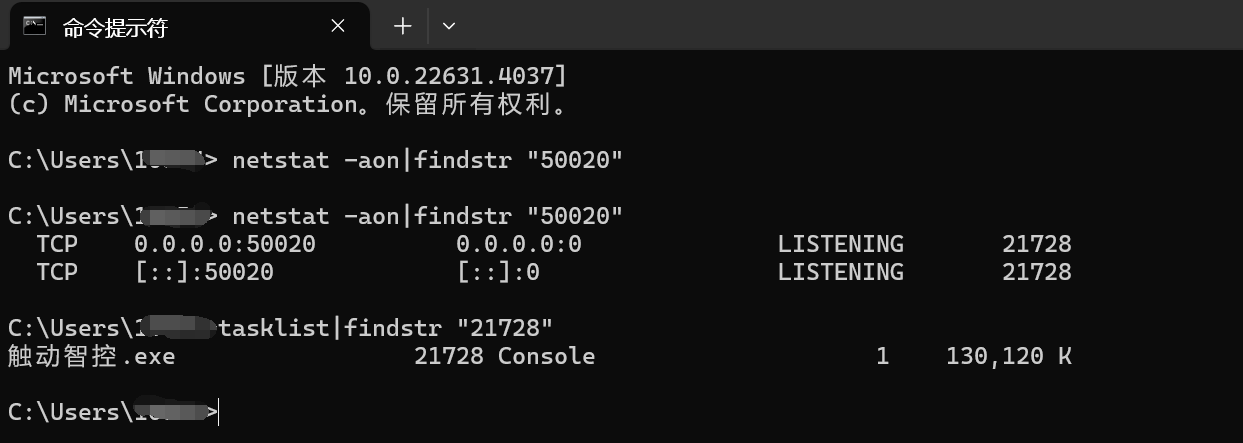
Task: Click the Microsoft Windows version line
Action: [288, 76]
